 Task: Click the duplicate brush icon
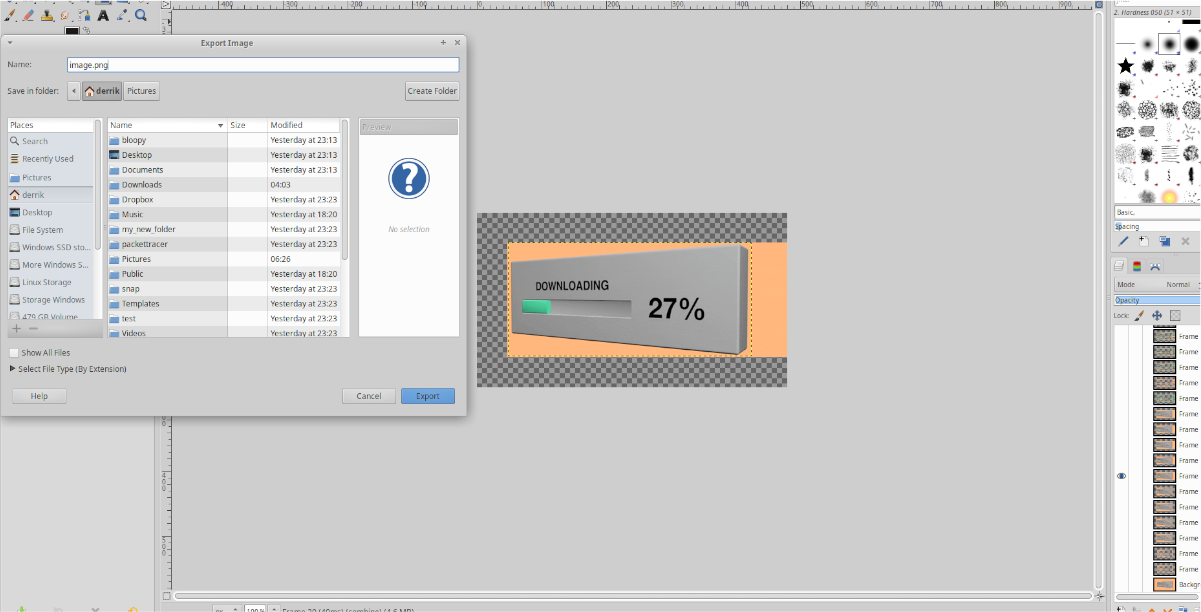[x=1165, y=241]
